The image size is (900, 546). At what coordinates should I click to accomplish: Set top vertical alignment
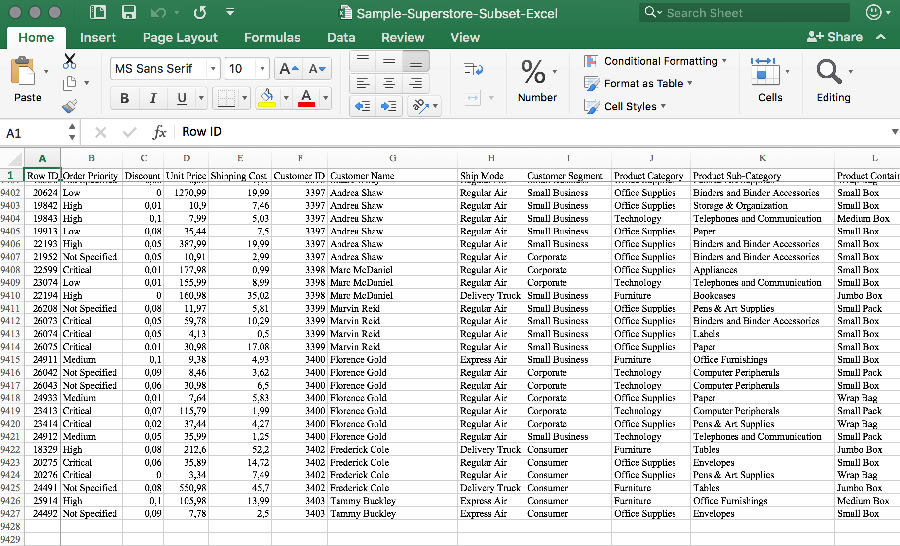tap(363, 60)
